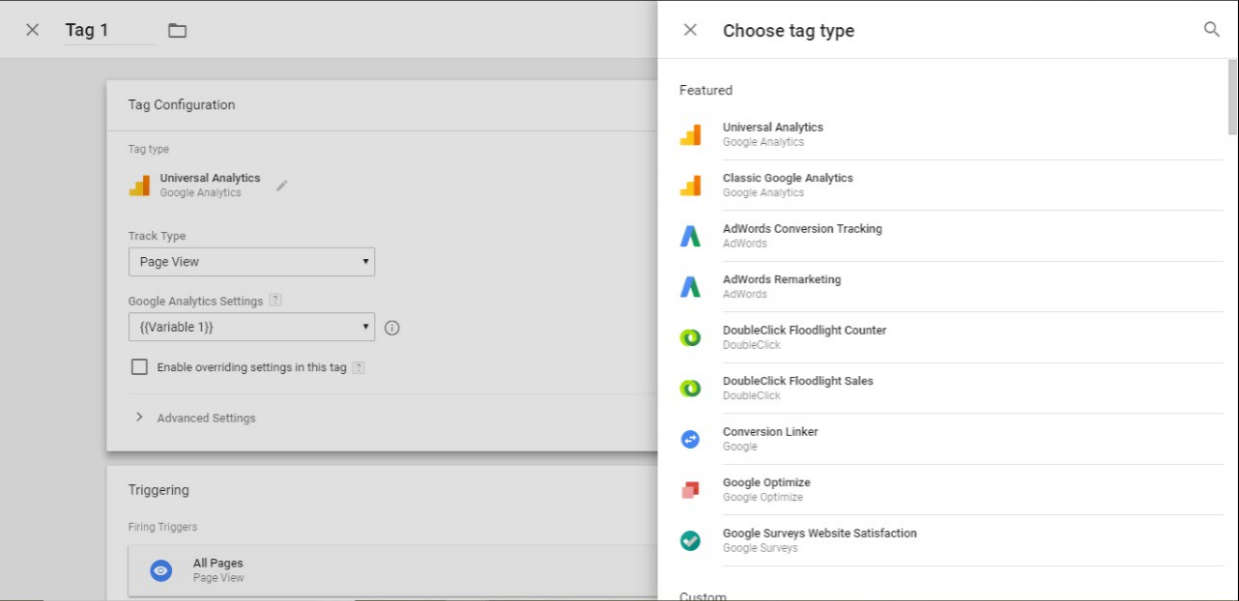Viewport: 1239px width, 601px height.
Task: Click help icon beside Google Analytics Settings label
Action: click(275, 300)
